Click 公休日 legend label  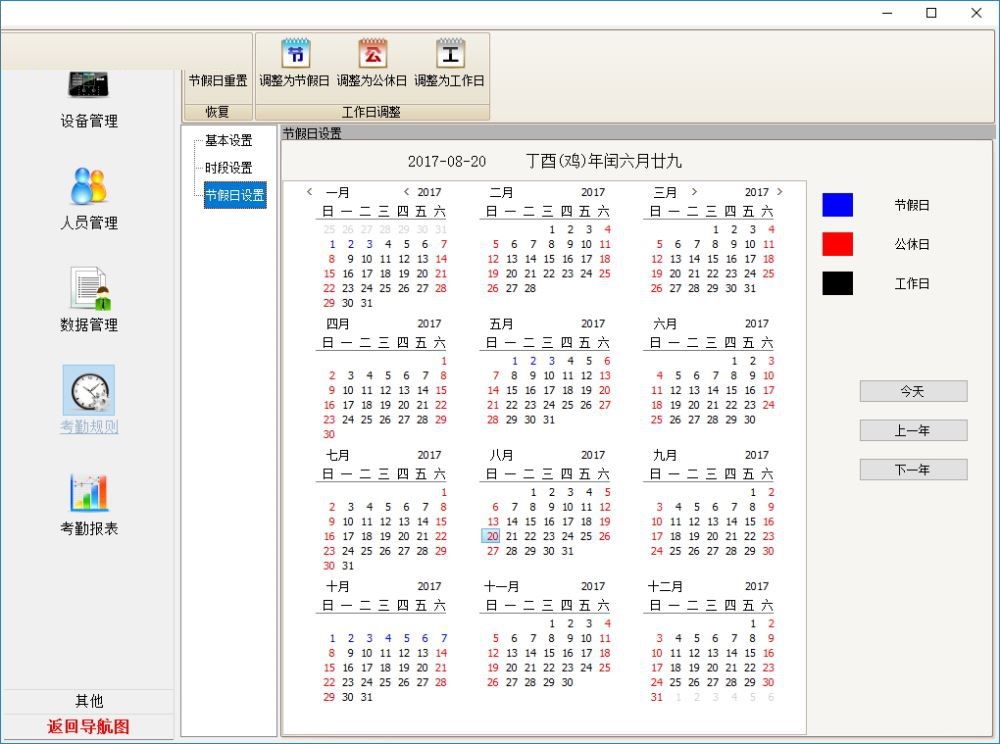(911, 244)
